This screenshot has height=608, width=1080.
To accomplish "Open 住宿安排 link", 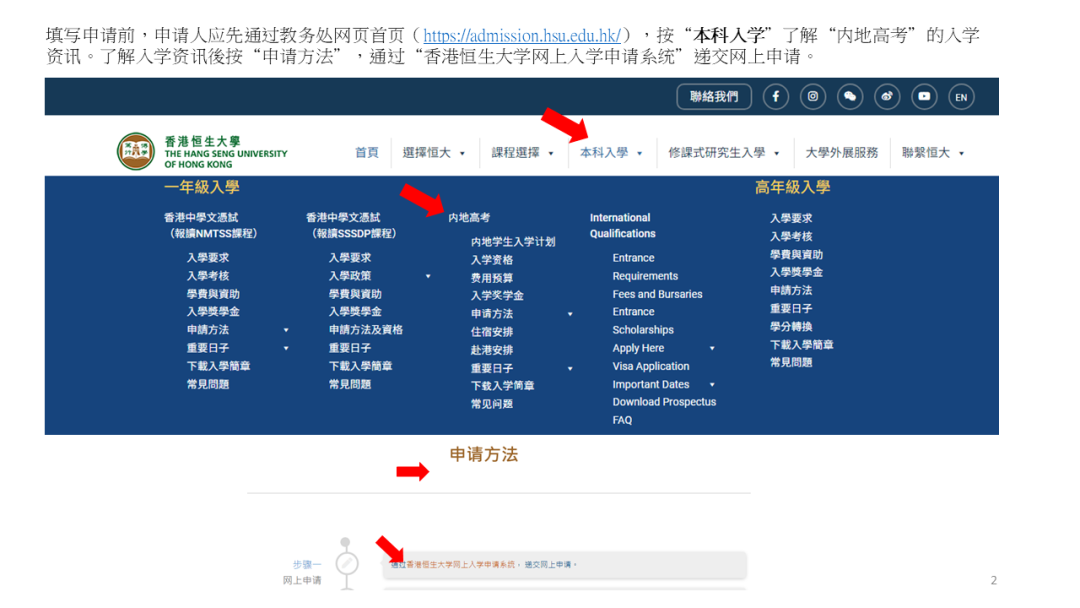I will pos(492,332).
